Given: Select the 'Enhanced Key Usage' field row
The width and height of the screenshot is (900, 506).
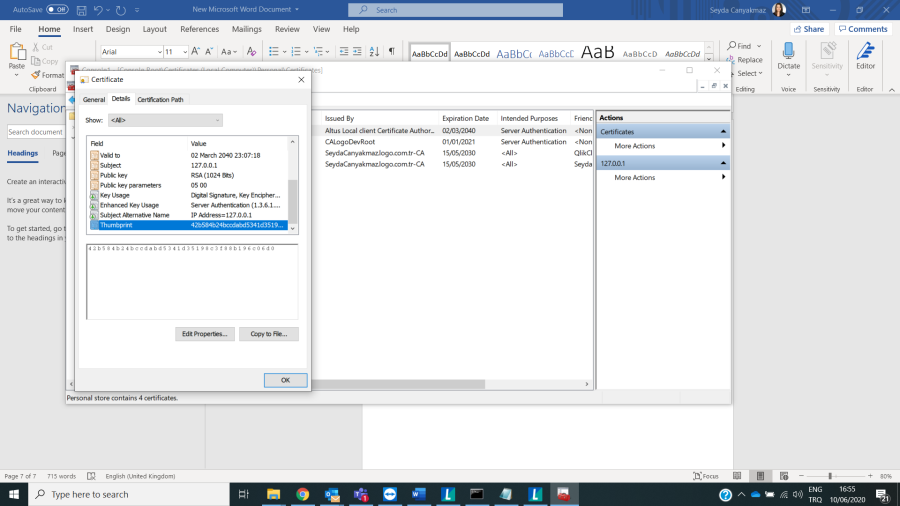Looking at the screenshot, I should [x=188, y=205].
